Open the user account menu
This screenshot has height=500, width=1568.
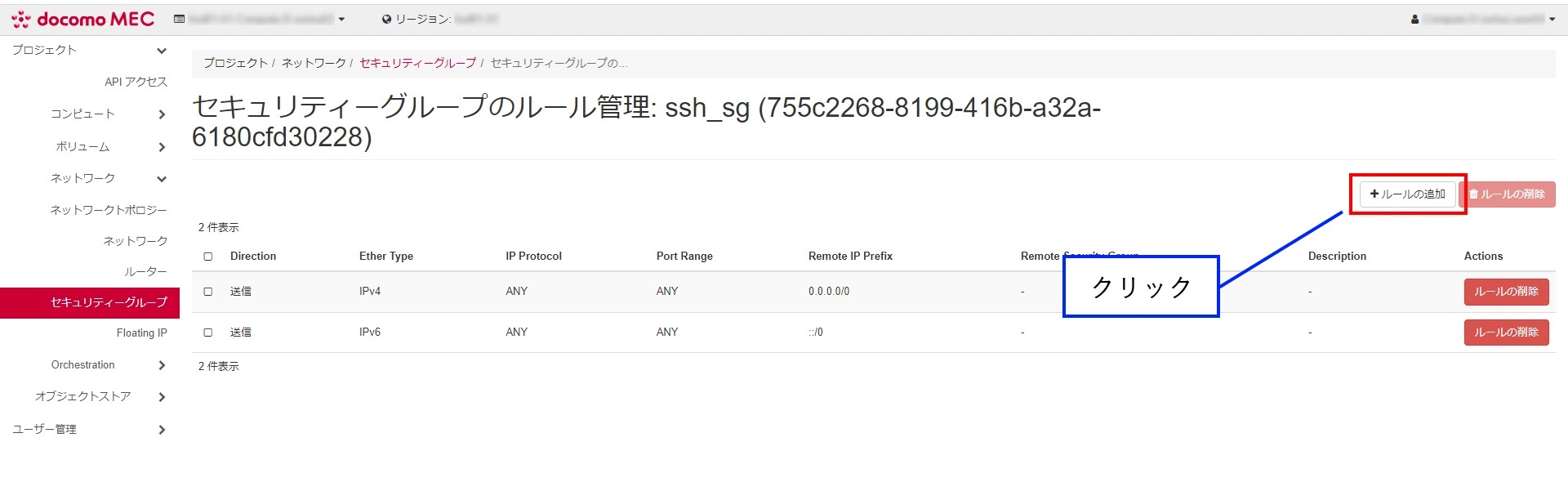[1482, 19]
